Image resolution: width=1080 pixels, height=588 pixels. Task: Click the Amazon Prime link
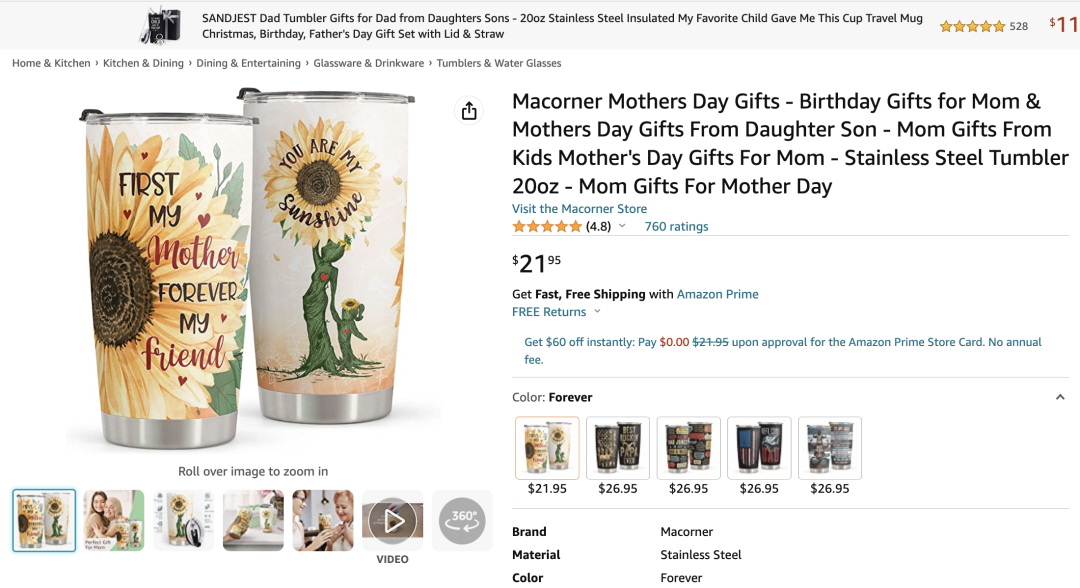(717, 294)
